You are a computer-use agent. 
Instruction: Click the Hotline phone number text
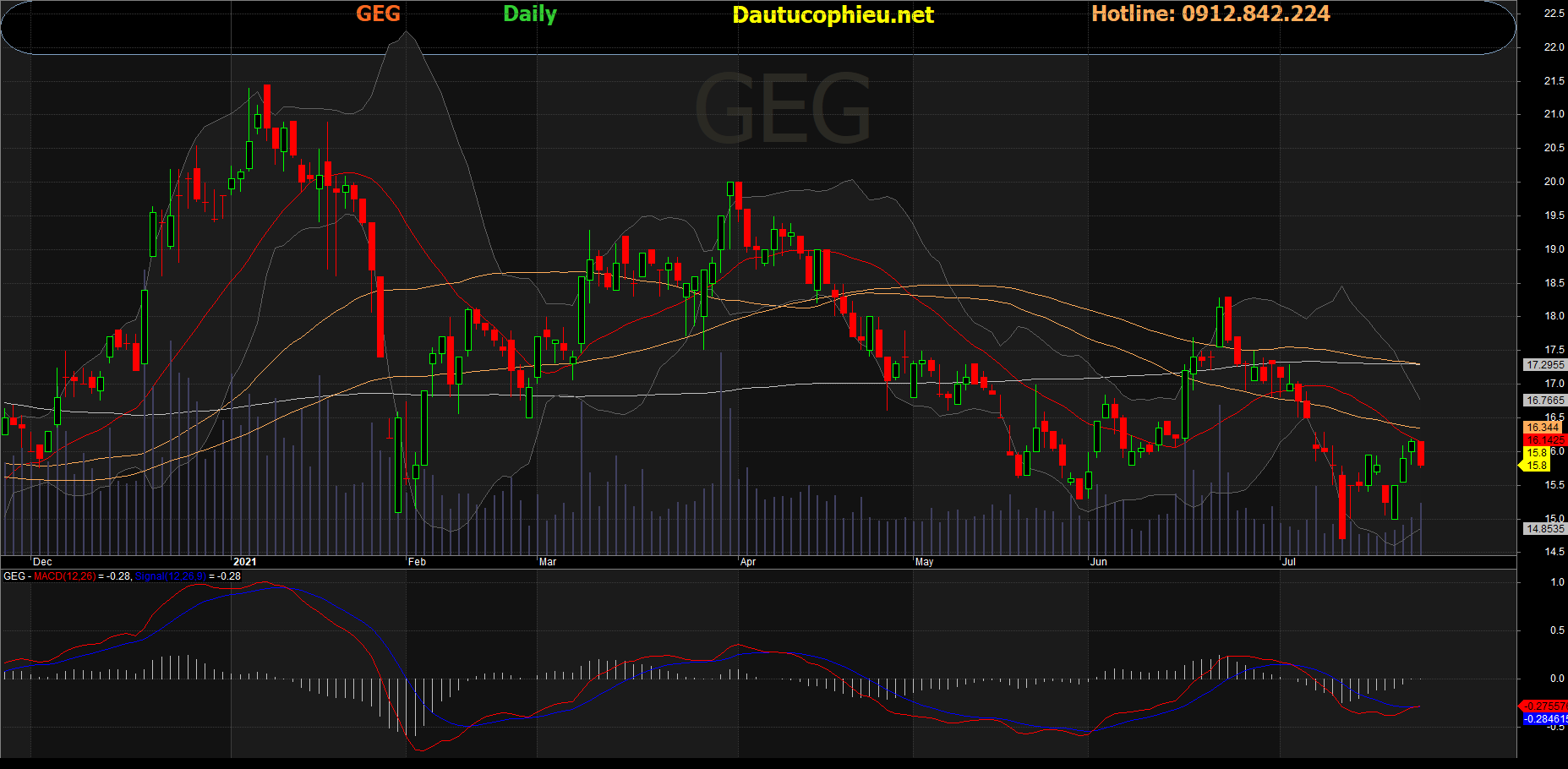[1210, 14]
